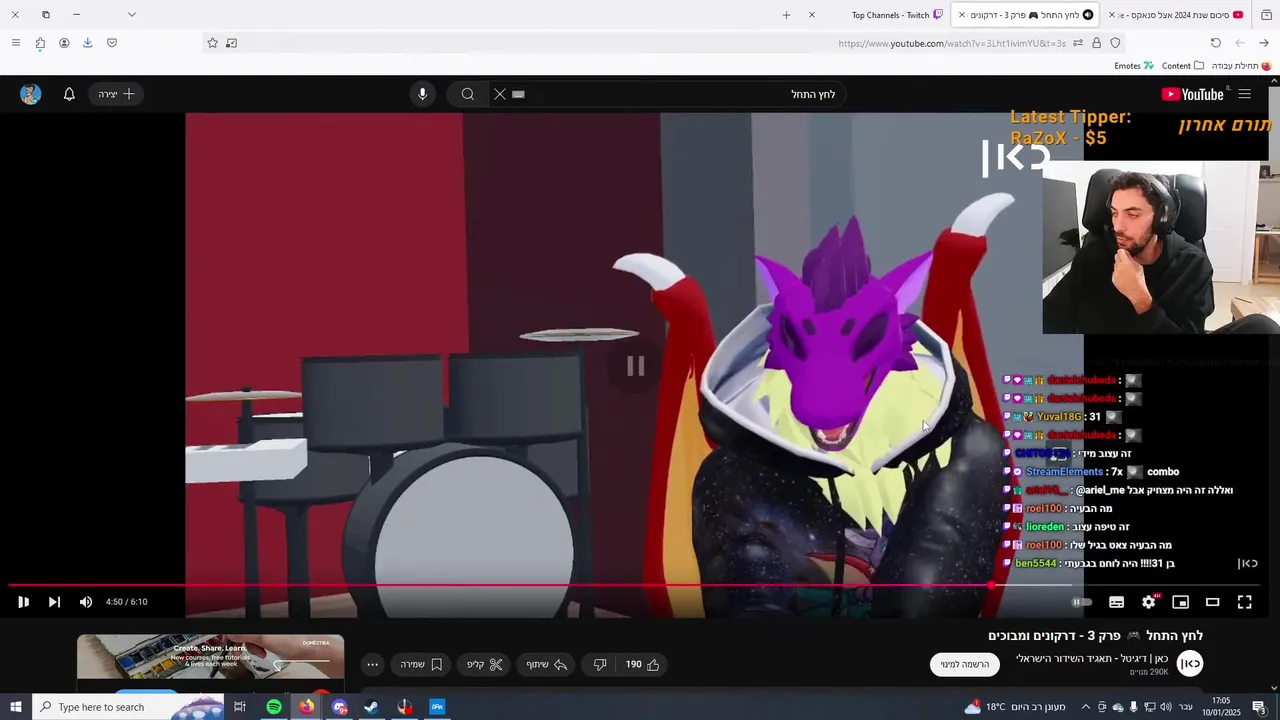This screenshot has height=720, width=1280.
Task: Open the Windows notification center
Action: [1259, 707]
